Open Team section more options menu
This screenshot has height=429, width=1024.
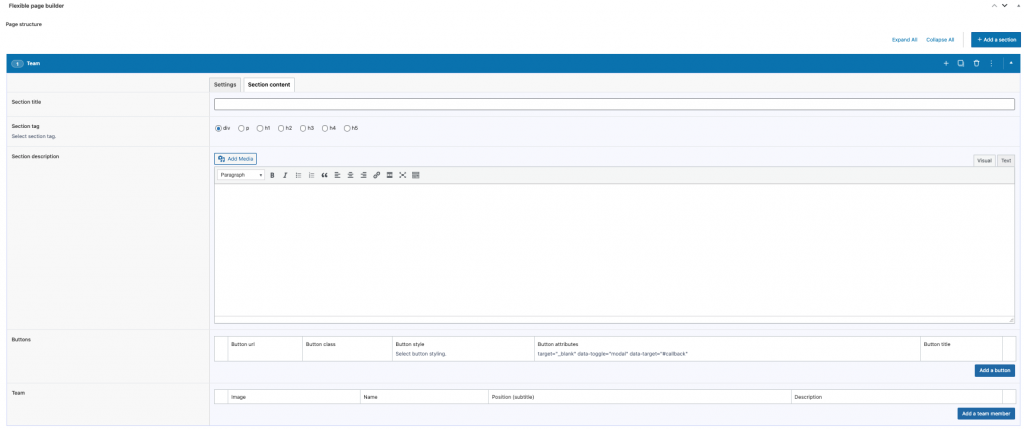[991, 63]
